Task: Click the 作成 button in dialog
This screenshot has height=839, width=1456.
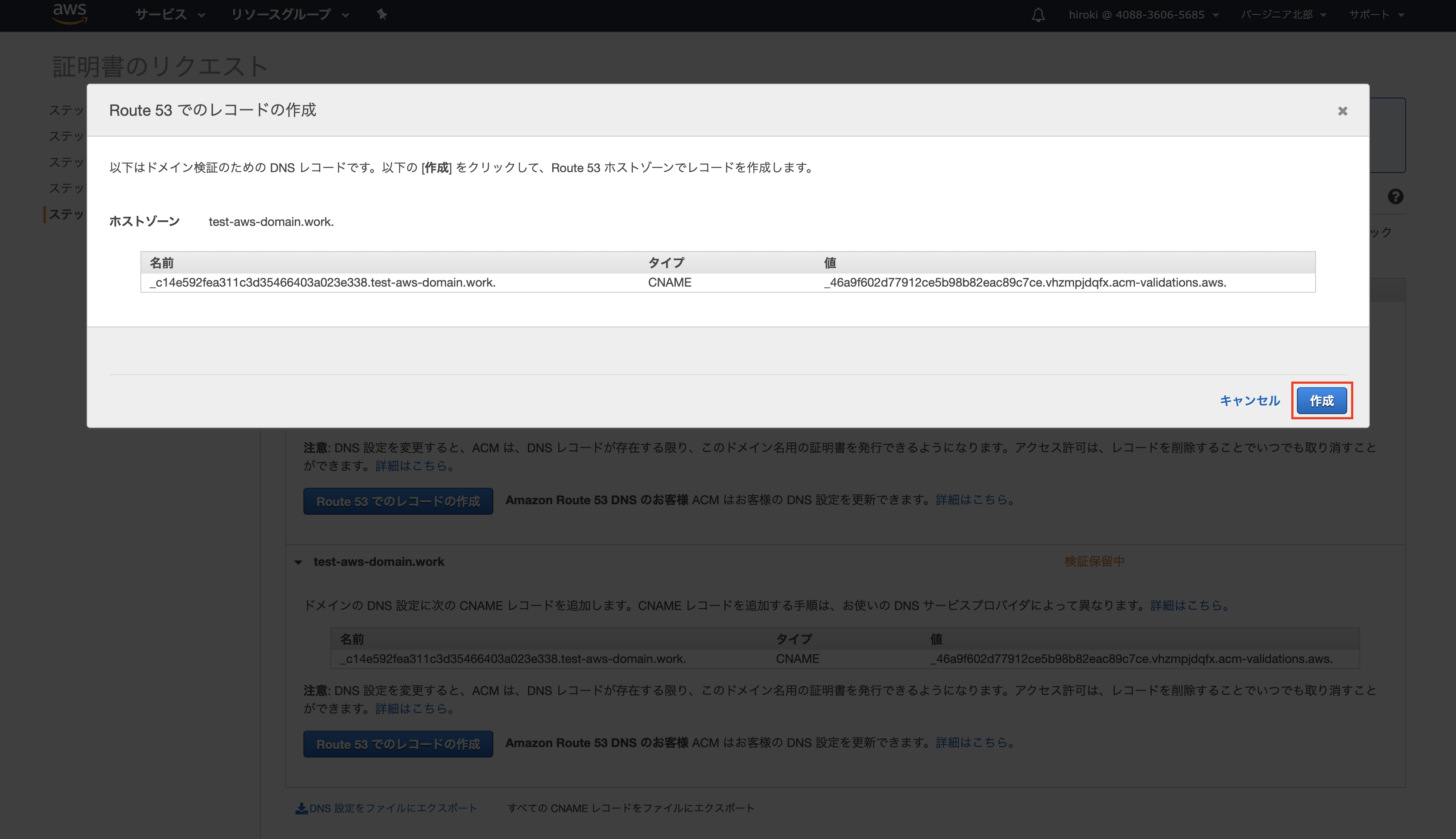Action: (1321, 401)
